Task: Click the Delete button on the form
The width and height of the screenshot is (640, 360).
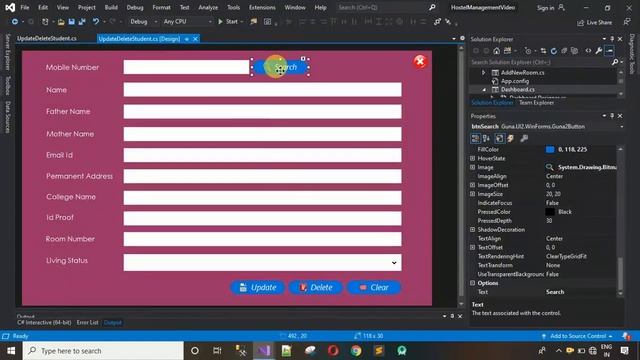Action: click(316, 287)
